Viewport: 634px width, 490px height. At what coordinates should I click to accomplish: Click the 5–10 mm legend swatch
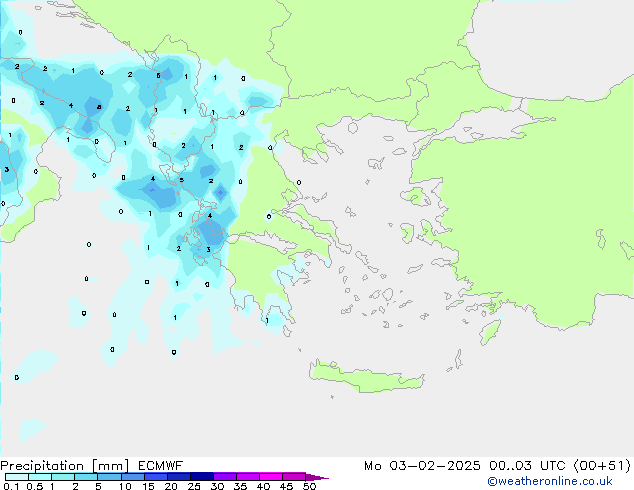tap(109, 477)
